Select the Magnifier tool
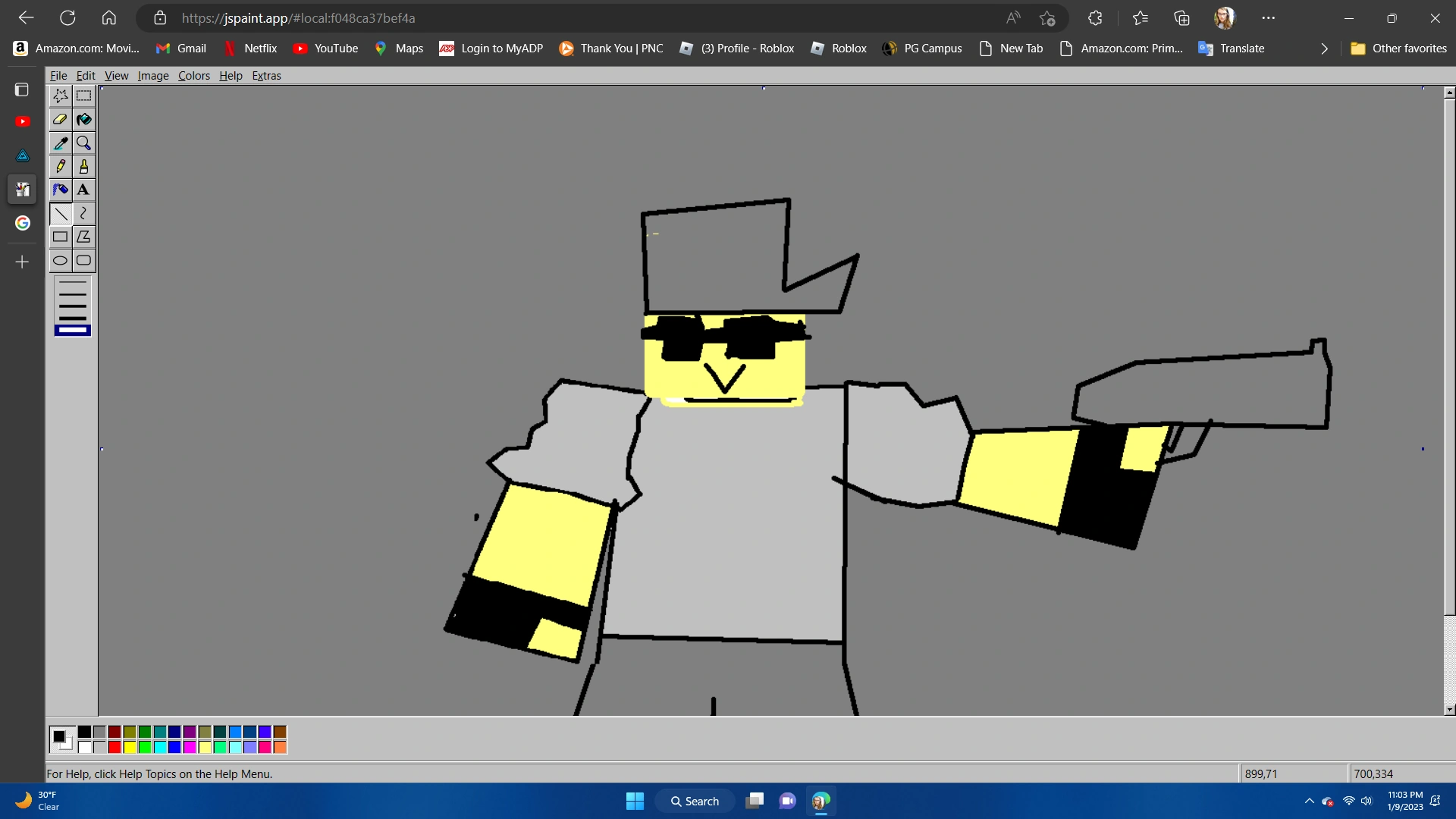Viewport: 1456px width, 819px height. point(83,143)
